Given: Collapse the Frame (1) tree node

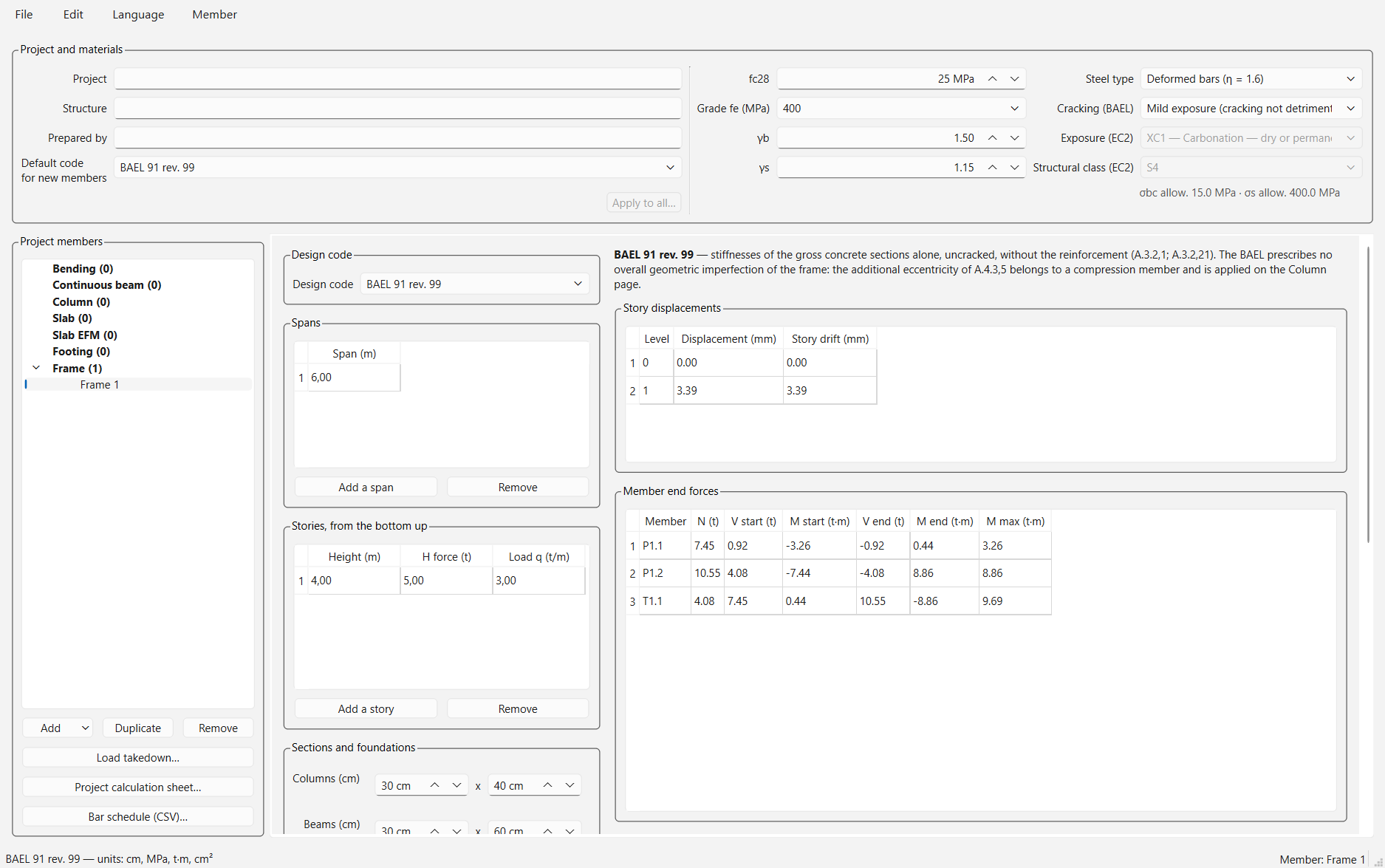Looking at the screenshot, I should tap(36, 368).
